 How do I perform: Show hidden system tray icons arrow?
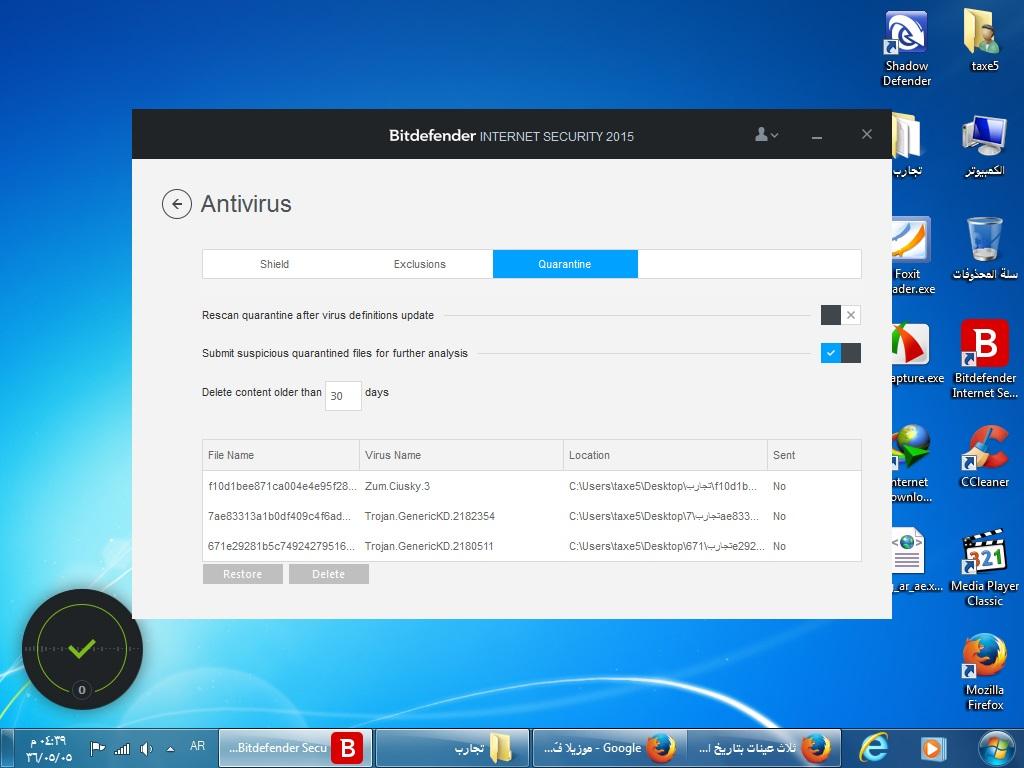pyautogui.click(x=170, y=749)
